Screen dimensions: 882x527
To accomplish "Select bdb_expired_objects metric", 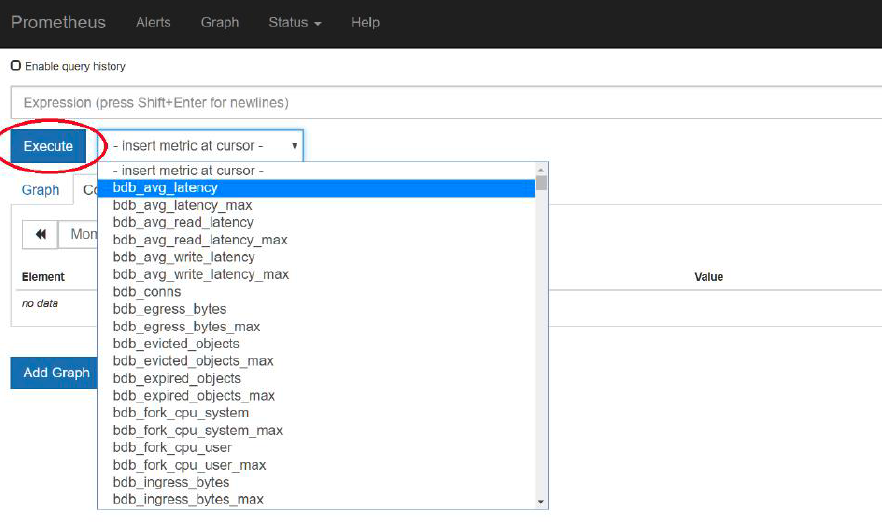I will pyautogui.click(x=317, y=379).
